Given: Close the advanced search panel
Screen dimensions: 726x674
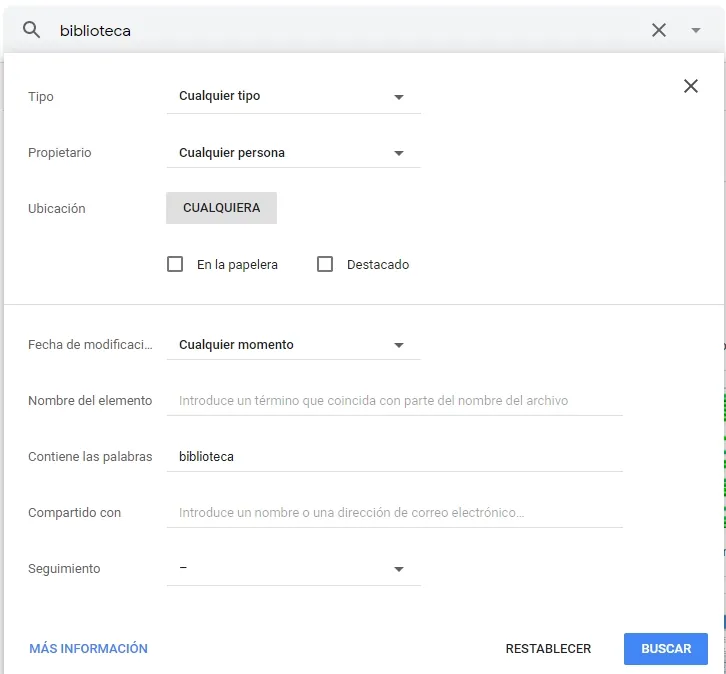Looking at the screenshot, I should 690,86.
